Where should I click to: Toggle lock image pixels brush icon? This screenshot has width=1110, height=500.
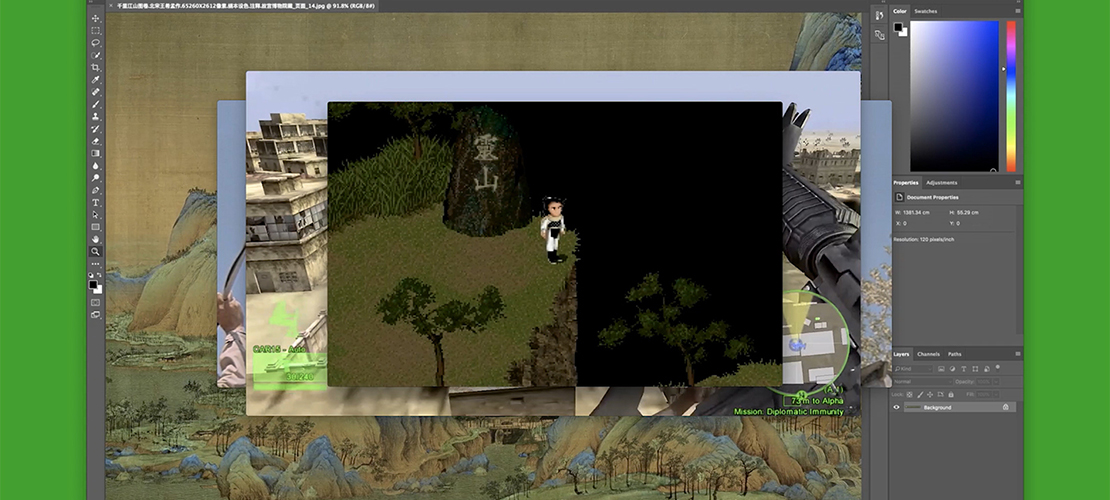920,394
